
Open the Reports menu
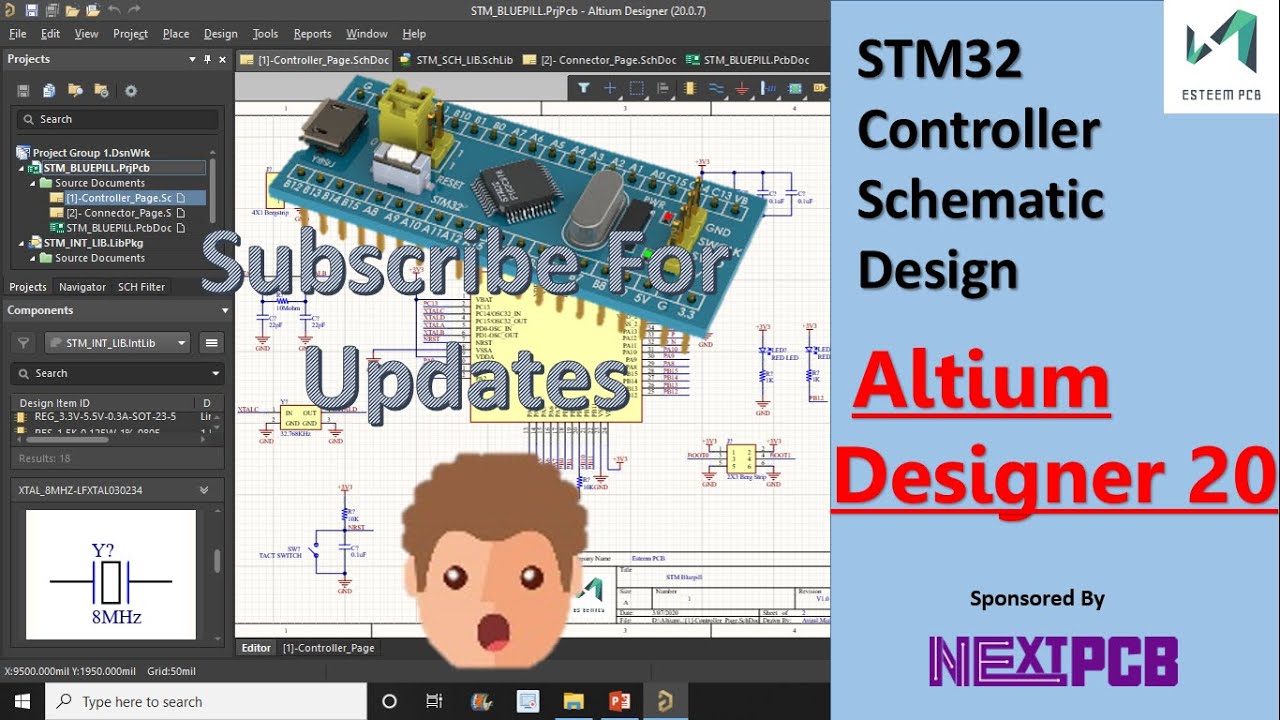tap(312, 33)
